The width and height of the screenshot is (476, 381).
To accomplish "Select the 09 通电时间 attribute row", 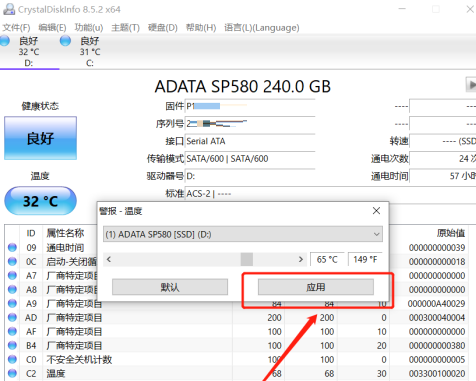I will pos(237,247).
